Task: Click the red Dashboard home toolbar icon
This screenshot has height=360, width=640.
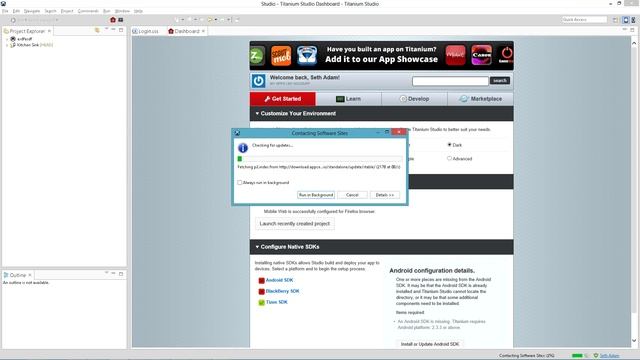Action: pyautogui.click(x=113, y=20)
